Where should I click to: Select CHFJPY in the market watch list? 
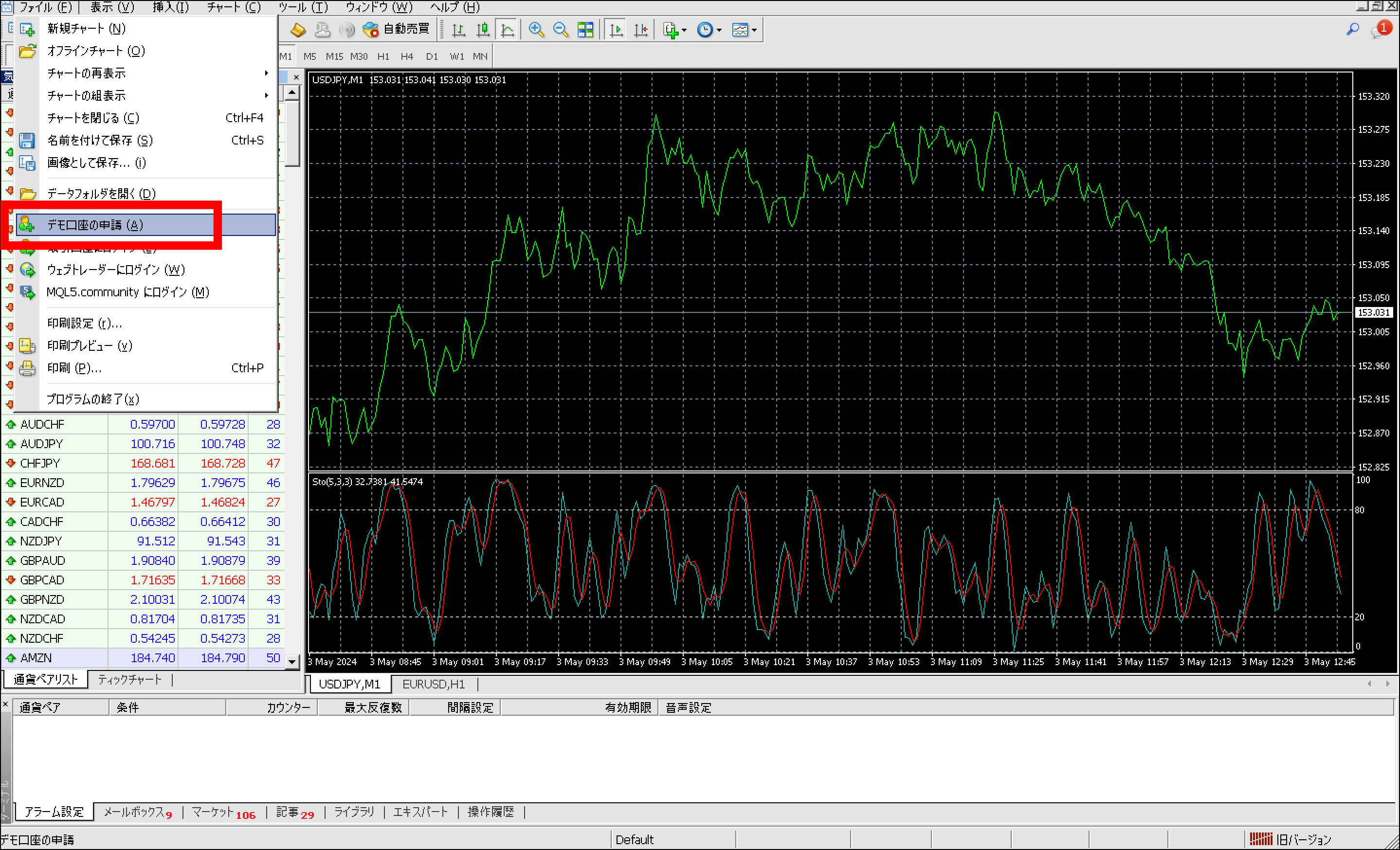[40, 463]
